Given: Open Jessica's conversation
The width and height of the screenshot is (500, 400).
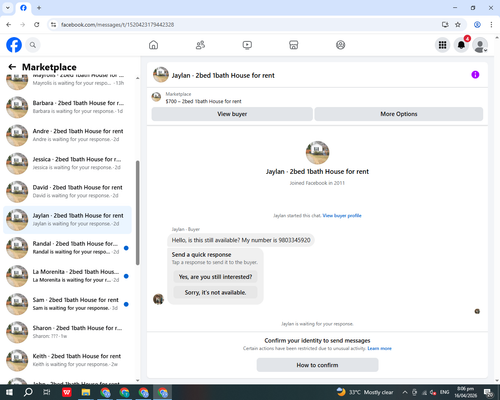Looking at the screenshot, I should click(x=67, y=163).
